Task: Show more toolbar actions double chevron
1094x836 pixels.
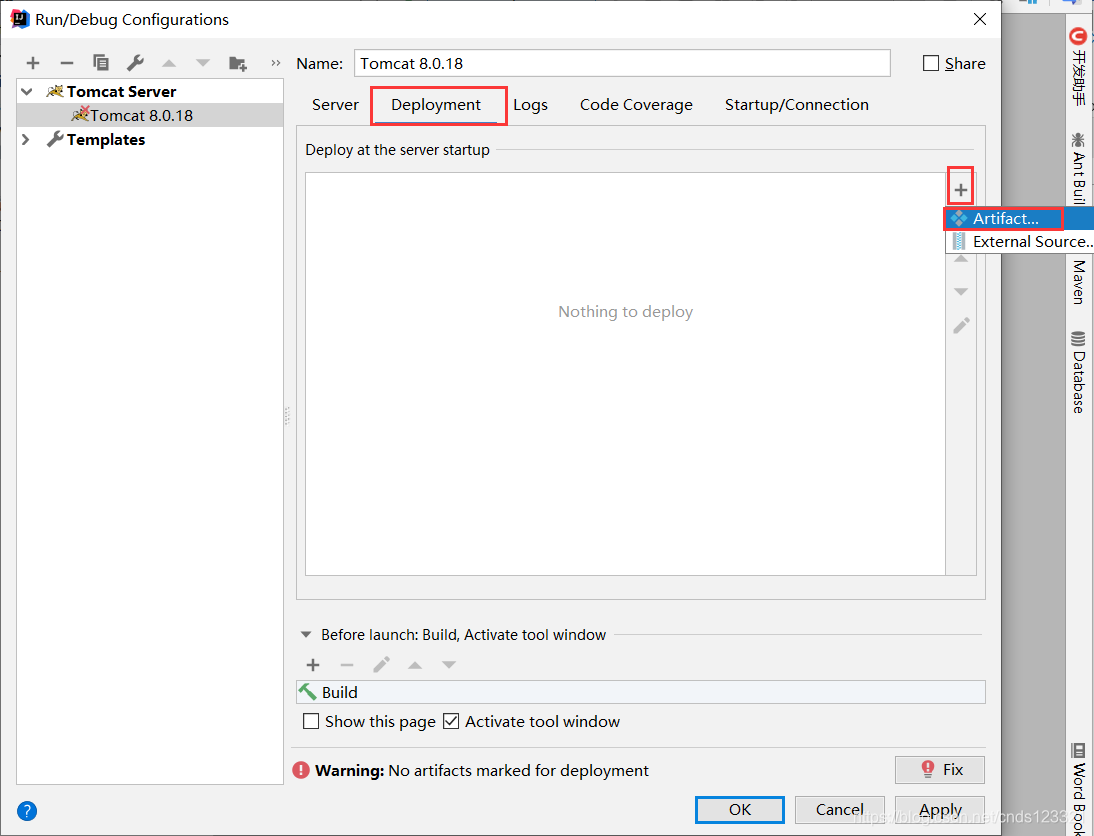Action: tap(276, 64)
